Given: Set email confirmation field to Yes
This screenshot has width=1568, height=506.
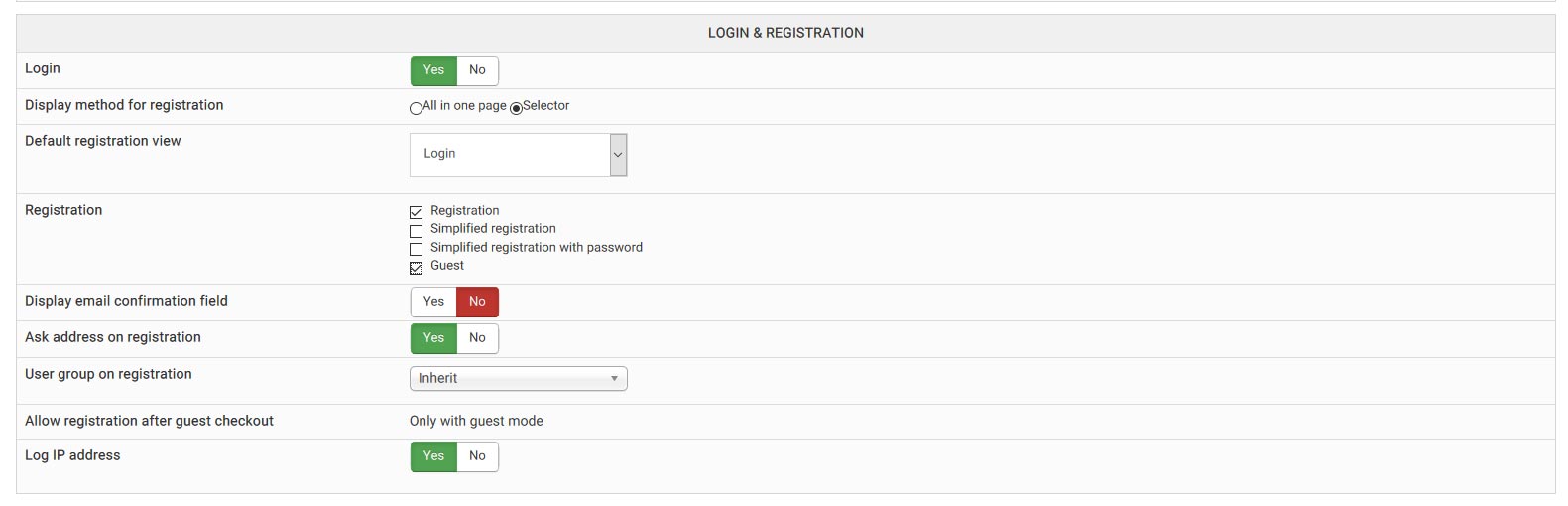Looking at the screenshot, I should coord(433,302).
